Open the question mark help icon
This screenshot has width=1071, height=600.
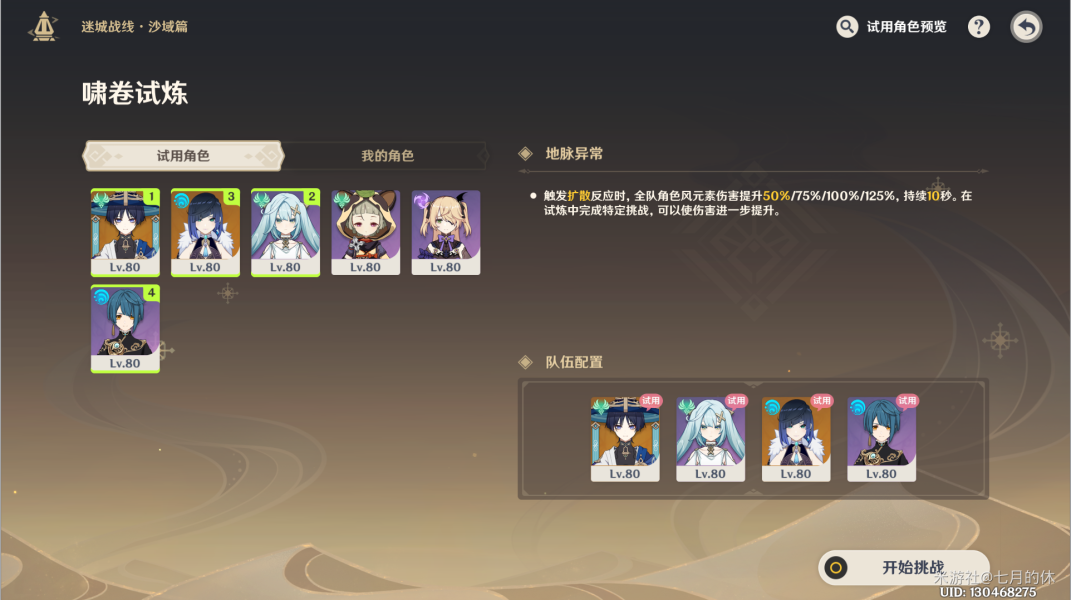pos(979,27)
